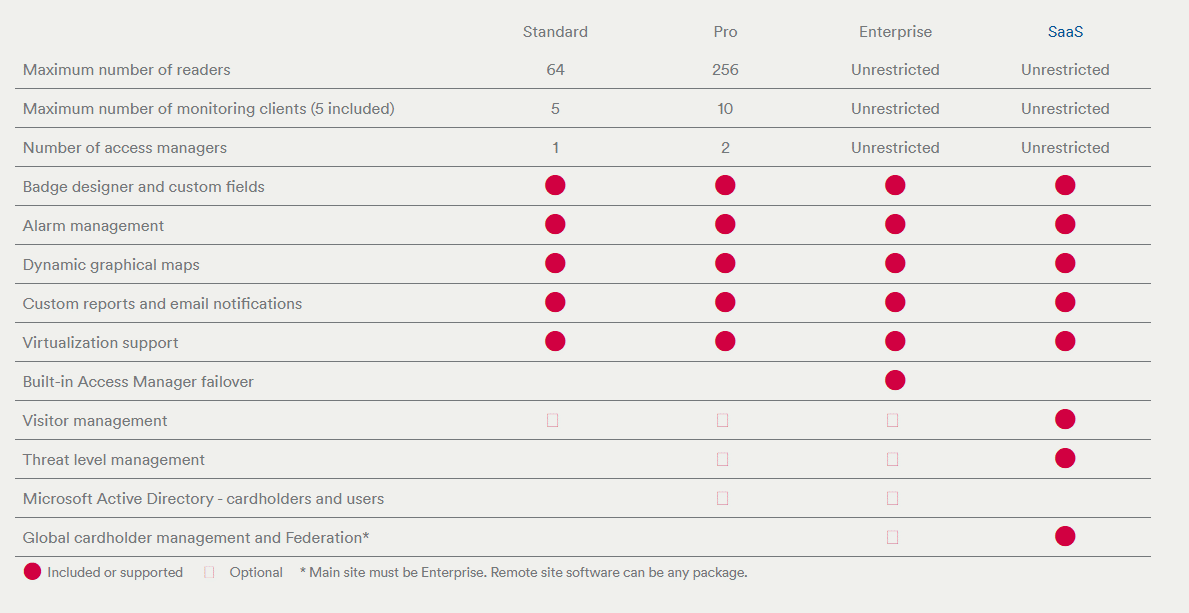This screenshot has width=1189, height=613.
Task: Click the Pro column header
Action: coord(725,32)
